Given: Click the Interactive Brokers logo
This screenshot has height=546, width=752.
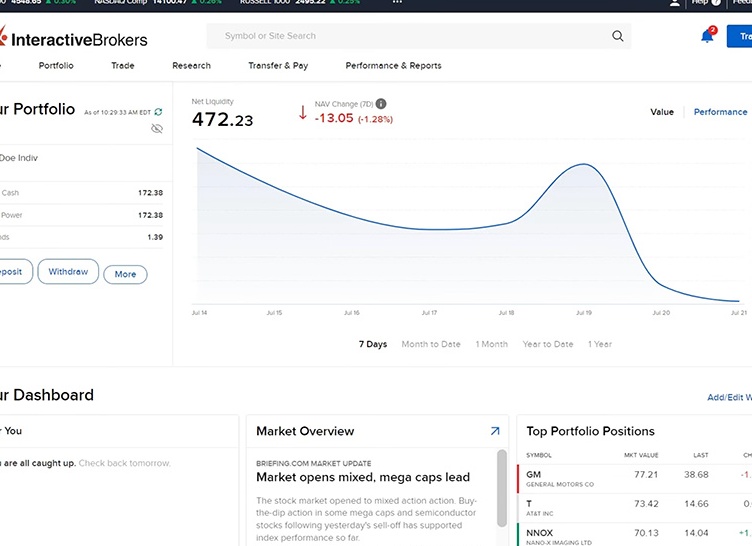Looking at the screenshot, I should (x=73, y=38).
